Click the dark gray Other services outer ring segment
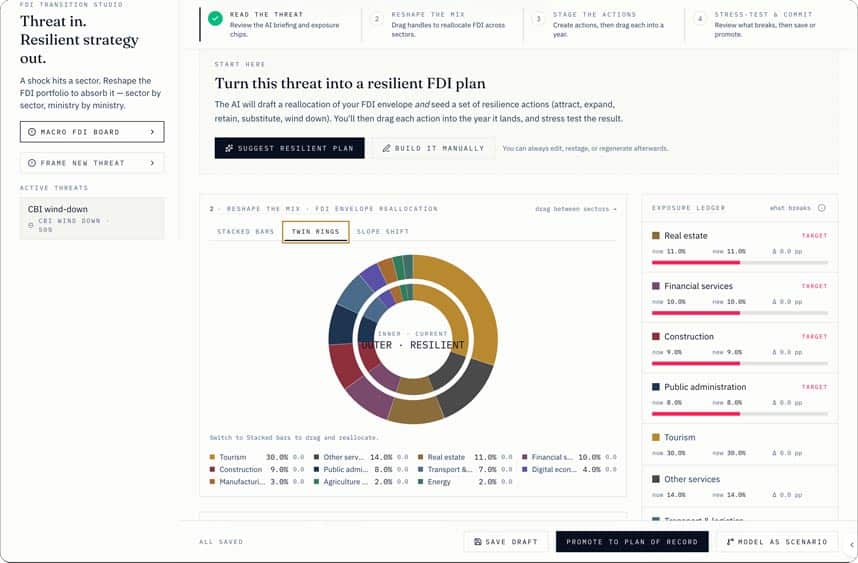 pyautogui.click(x=469, y=392)
